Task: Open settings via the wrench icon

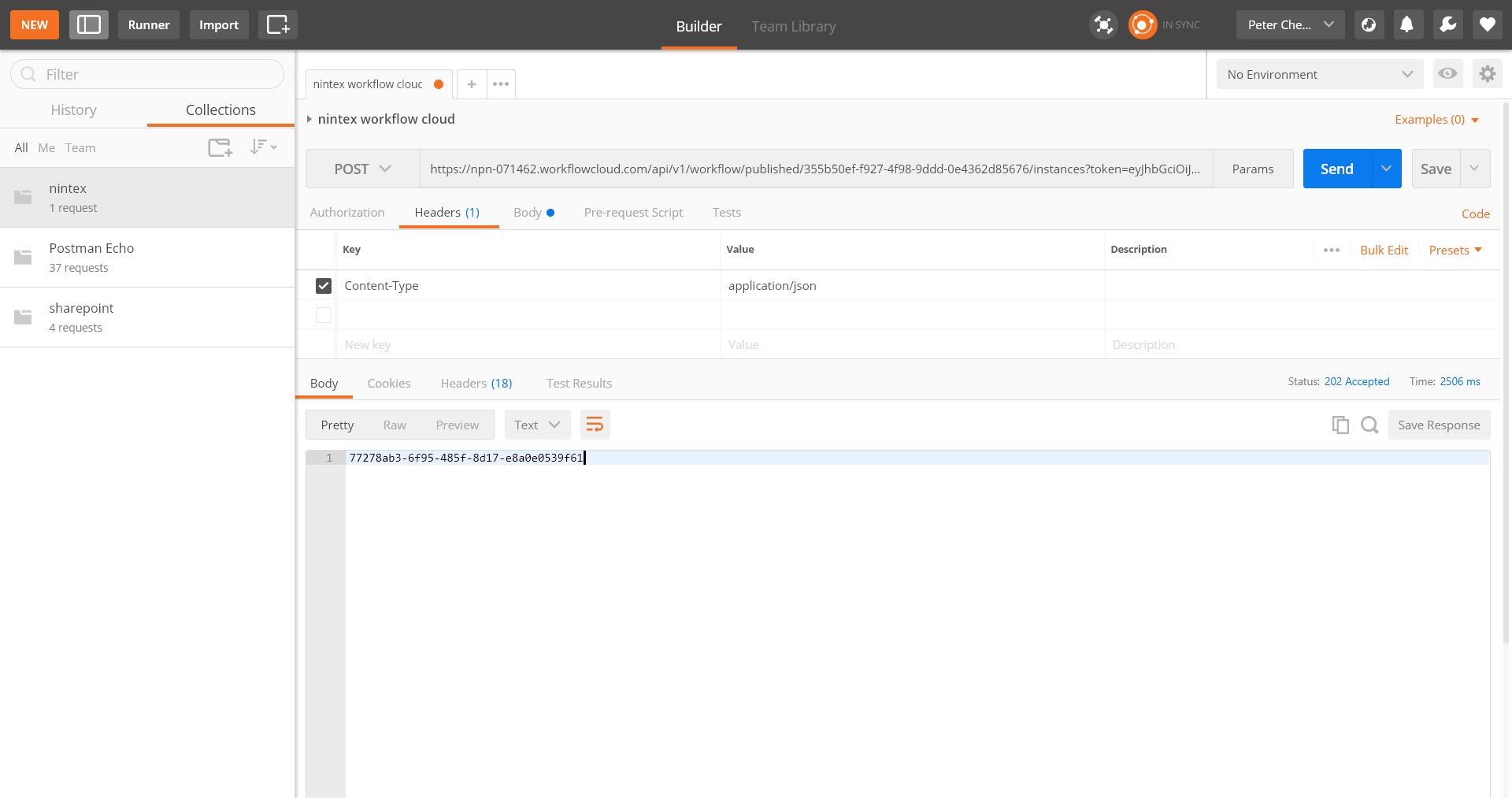Action: coord(1447,25)
